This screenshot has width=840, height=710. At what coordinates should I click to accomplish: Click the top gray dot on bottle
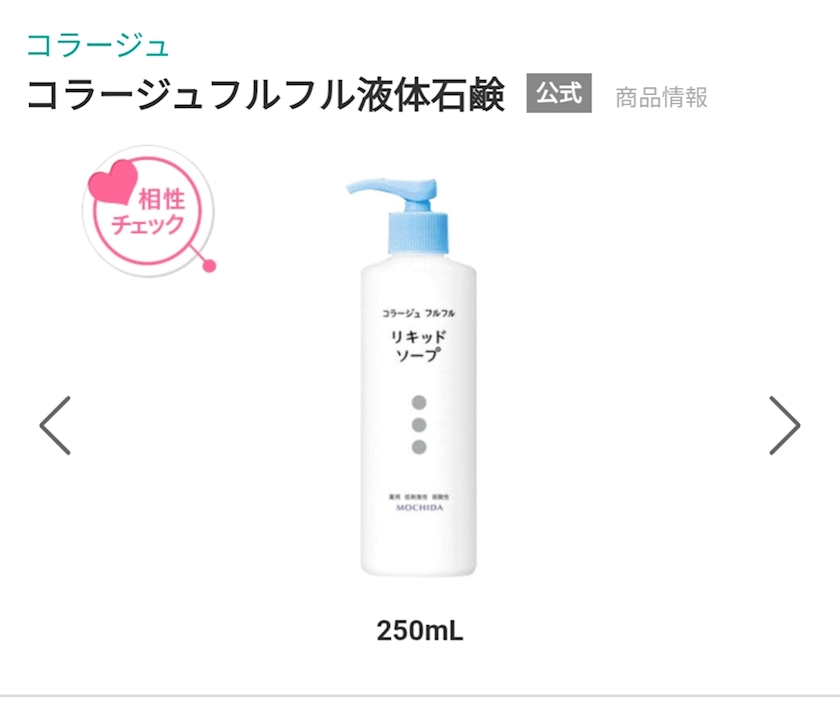[419, 402]
